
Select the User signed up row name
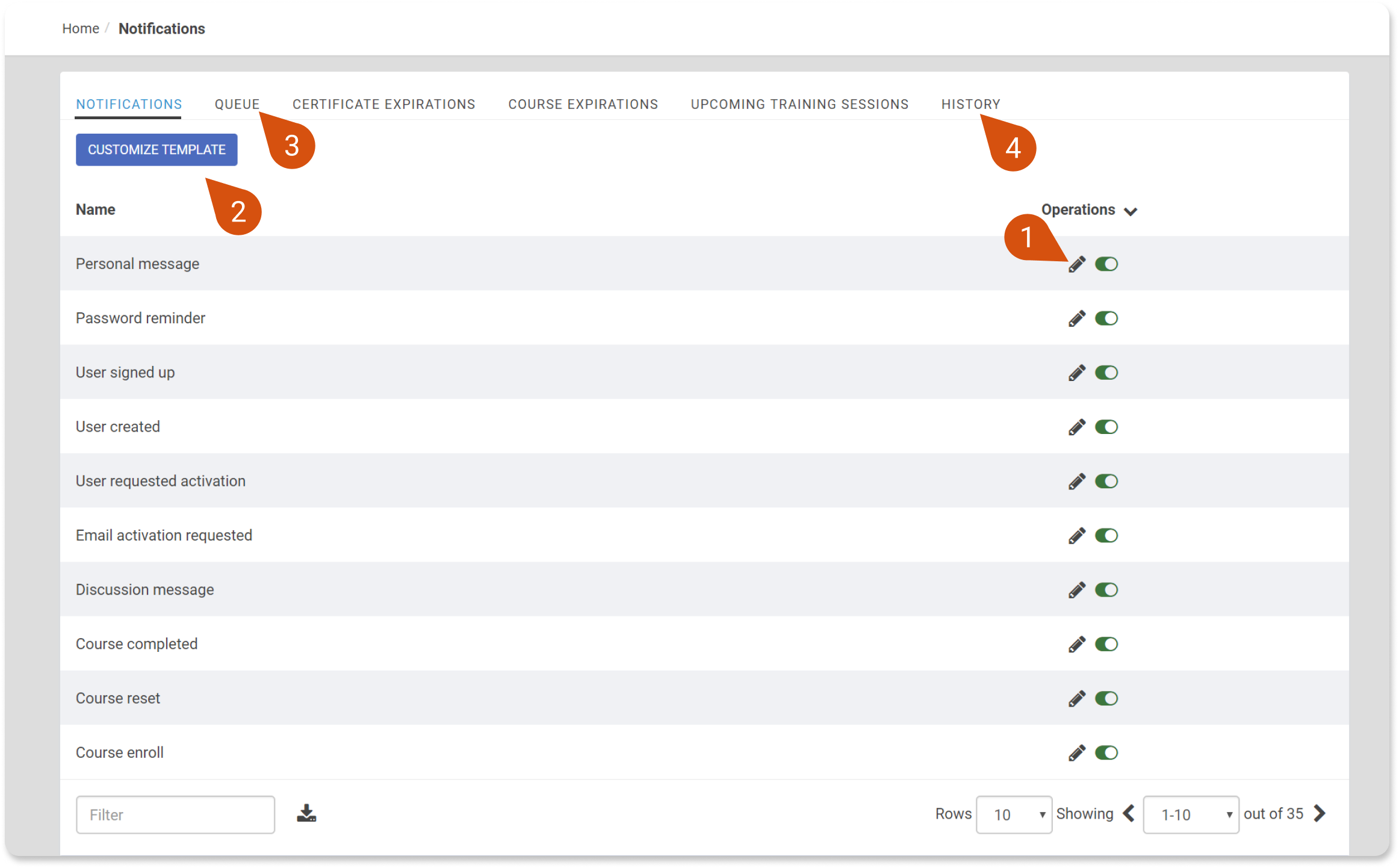point(125,373)
